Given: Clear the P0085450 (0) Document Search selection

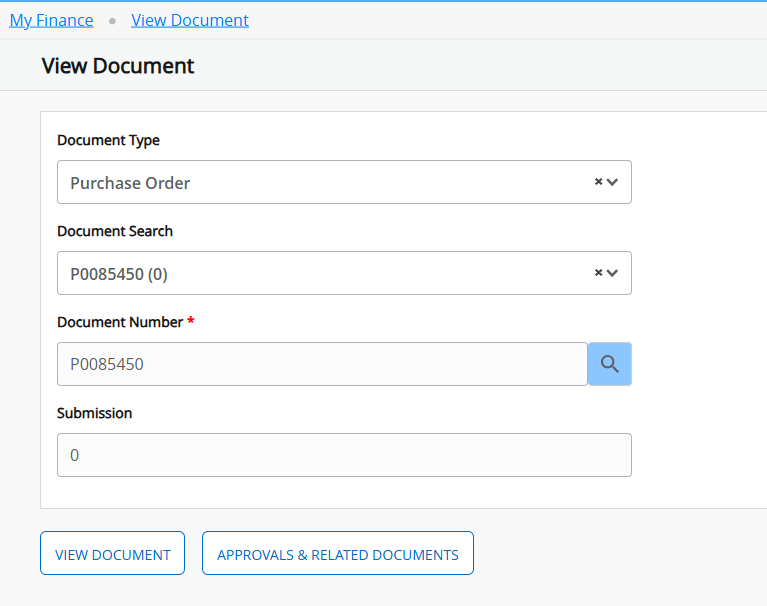Looking at the screenshot, I should tap(598, 272).
